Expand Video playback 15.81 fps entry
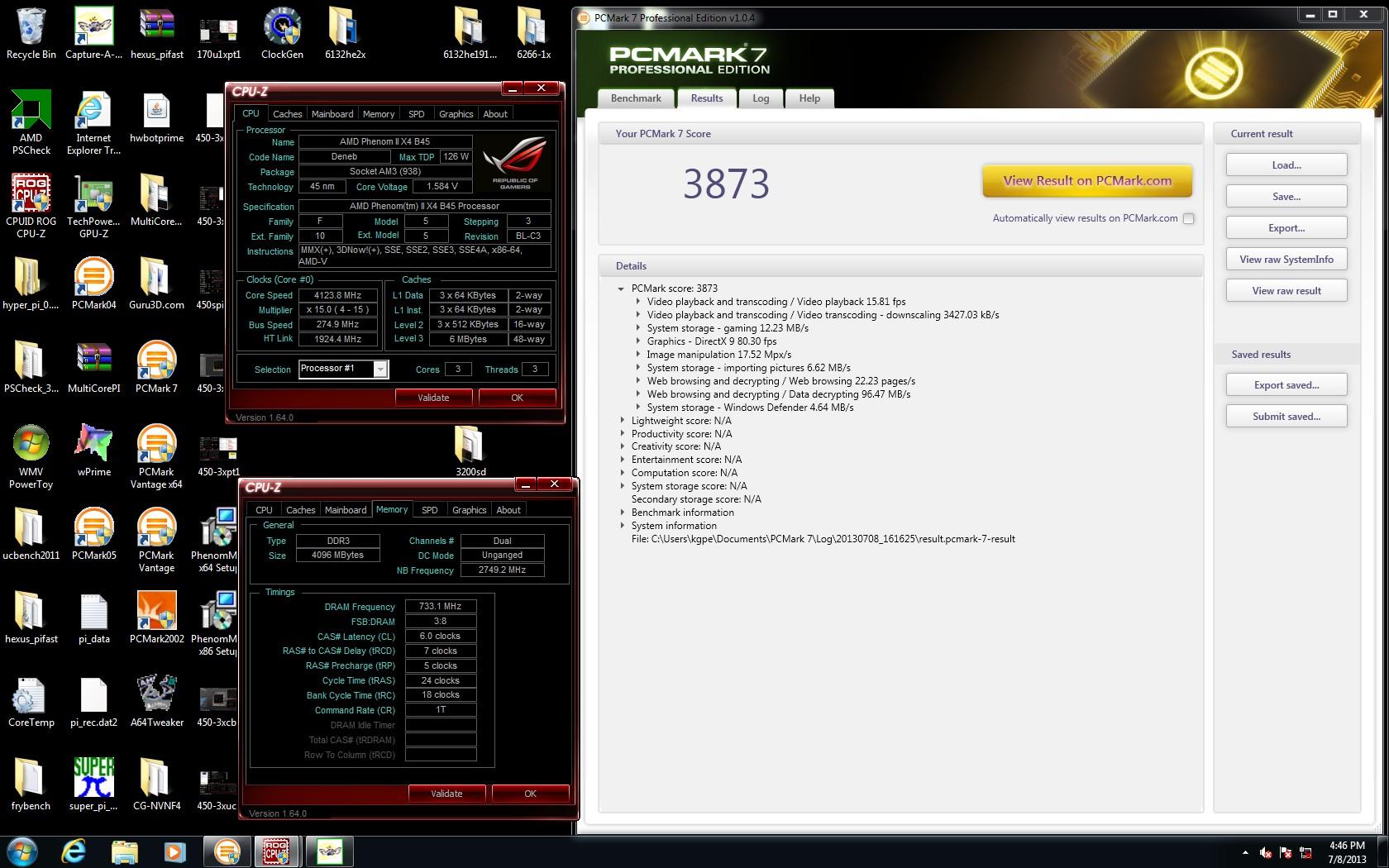This screenshot has width=1389, height=868. coord(637,302)
